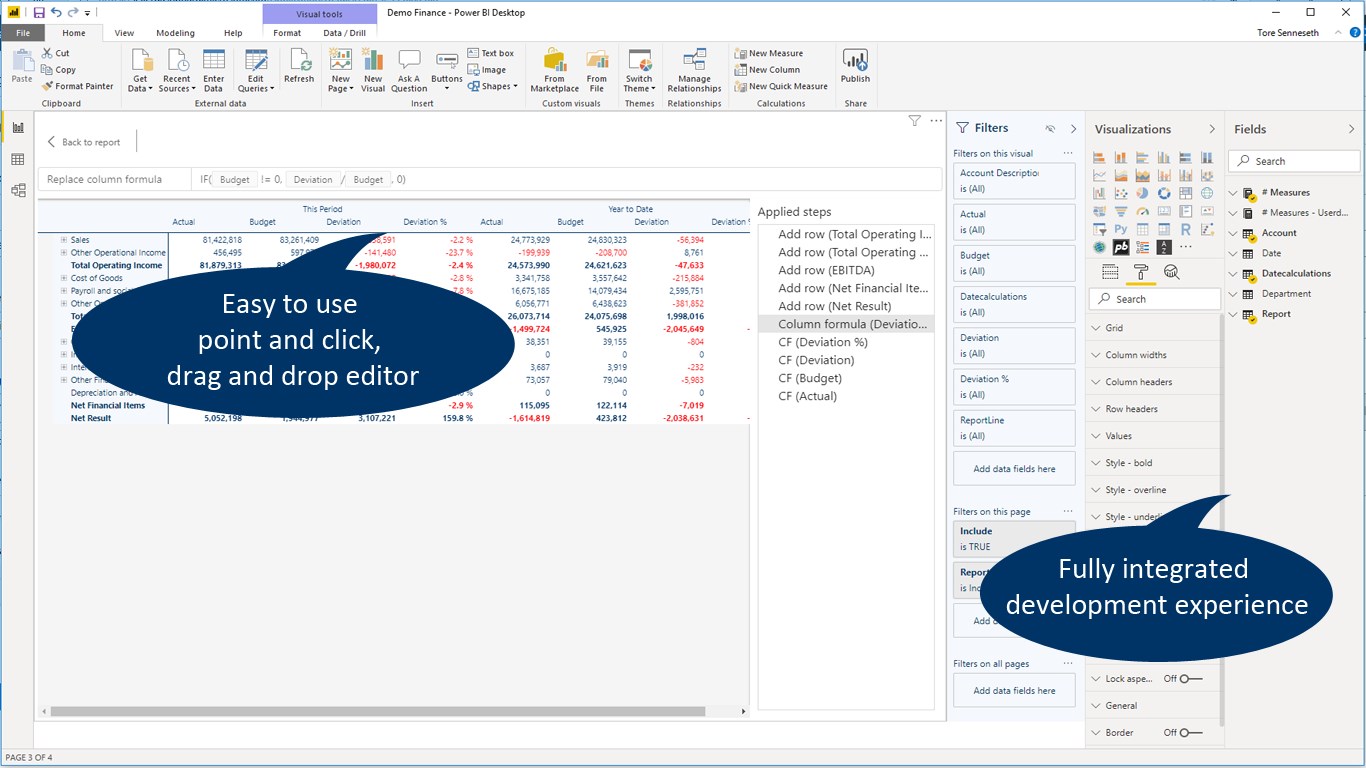Click New Quick Measure button
Viewport: 1366px width, 768px height.
click(781, 86)
